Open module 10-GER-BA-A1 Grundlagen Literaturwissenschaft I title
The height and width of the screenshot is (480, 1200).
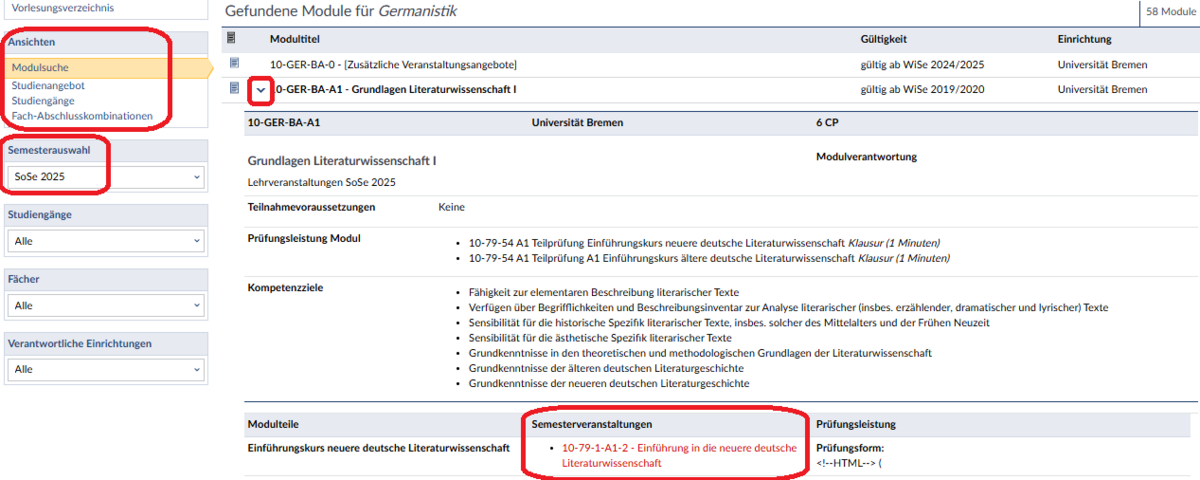click(393, 89)
